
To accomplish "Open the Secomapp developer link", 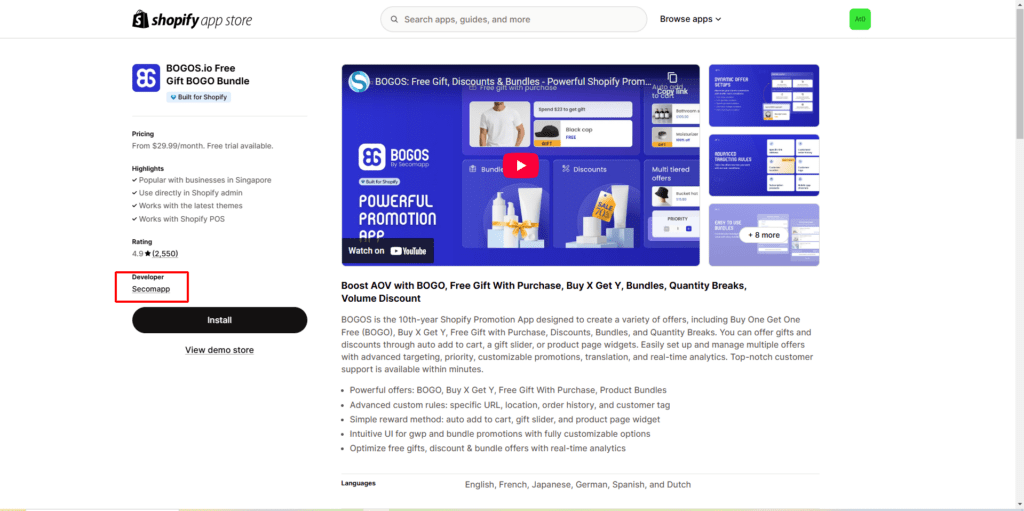I will (151, 289).
